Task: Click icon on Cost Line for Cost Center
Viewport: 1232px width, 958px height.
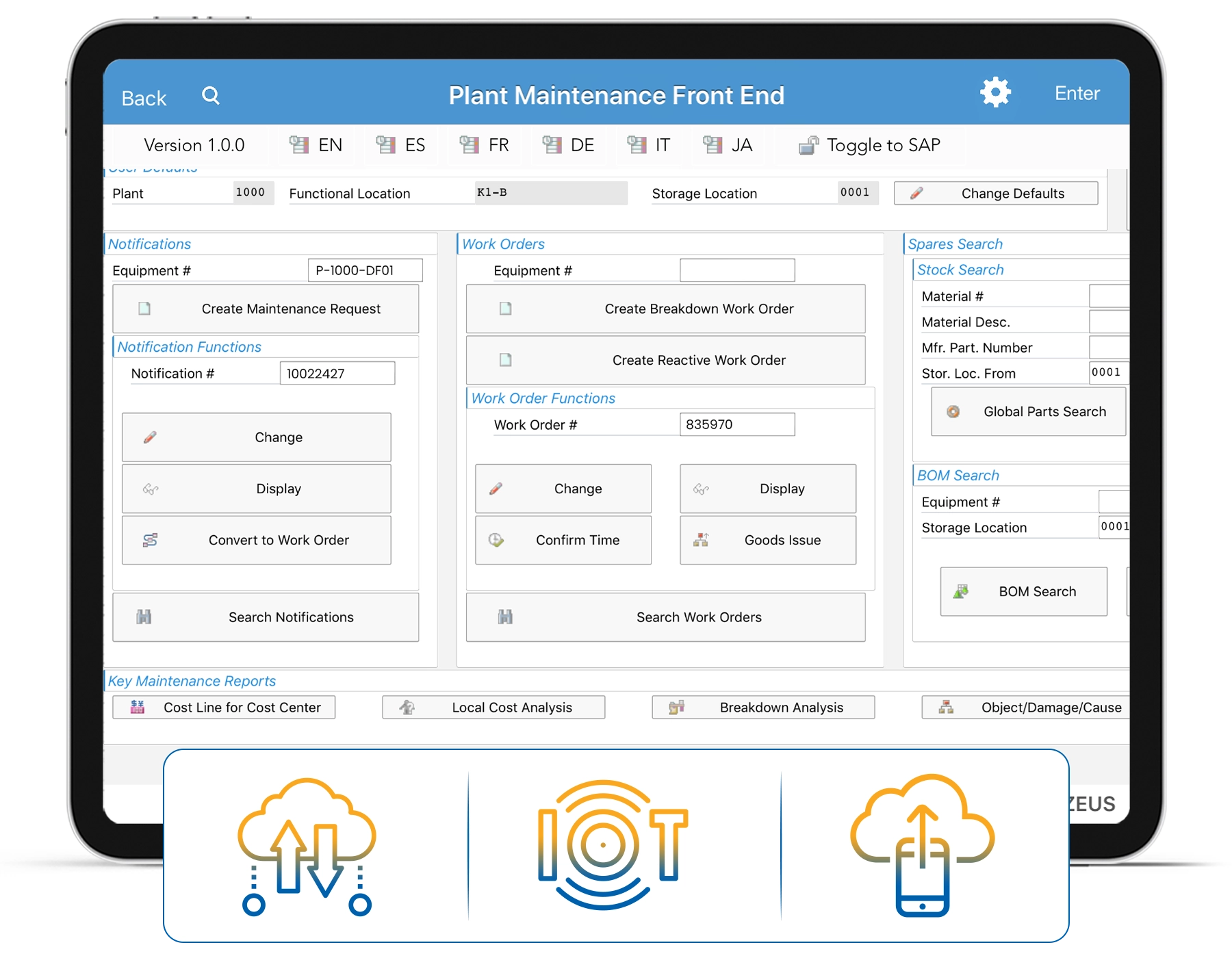Action: pos(138,708)
